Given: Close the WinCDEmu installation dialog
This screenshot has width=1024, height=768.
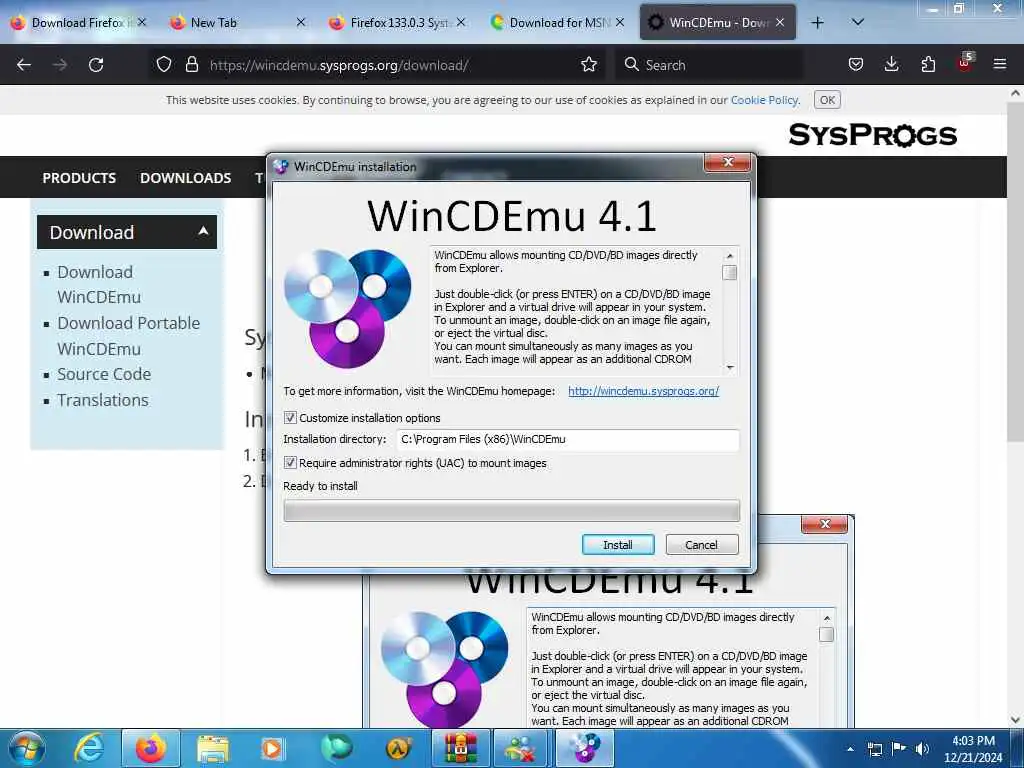Looking at the screenshot, I should pyautogui.click(x=728, y=162).
